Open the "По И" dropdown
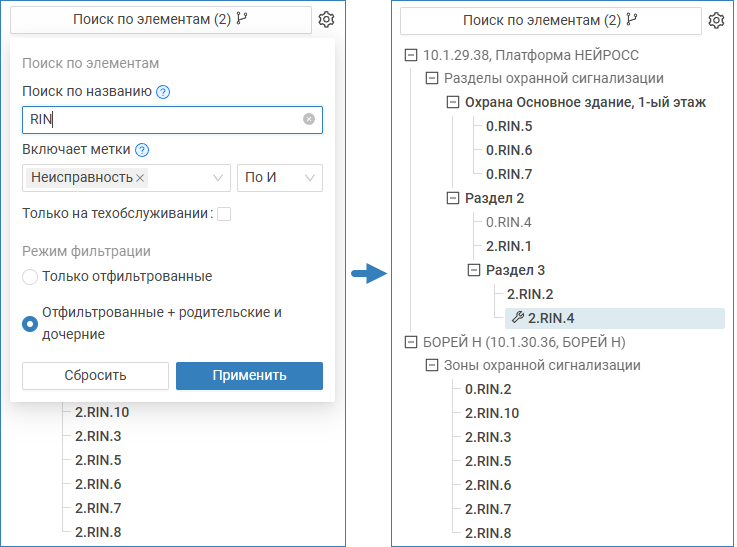 click(279, 178)
